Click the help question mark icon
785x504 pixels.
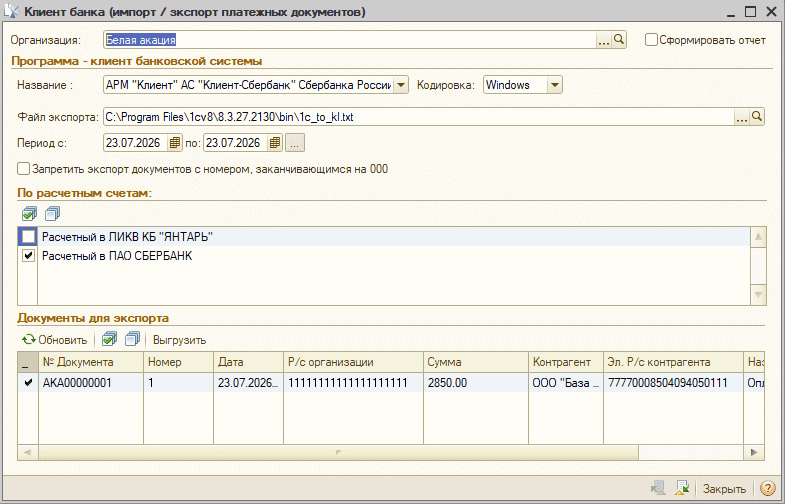(767, 488)
